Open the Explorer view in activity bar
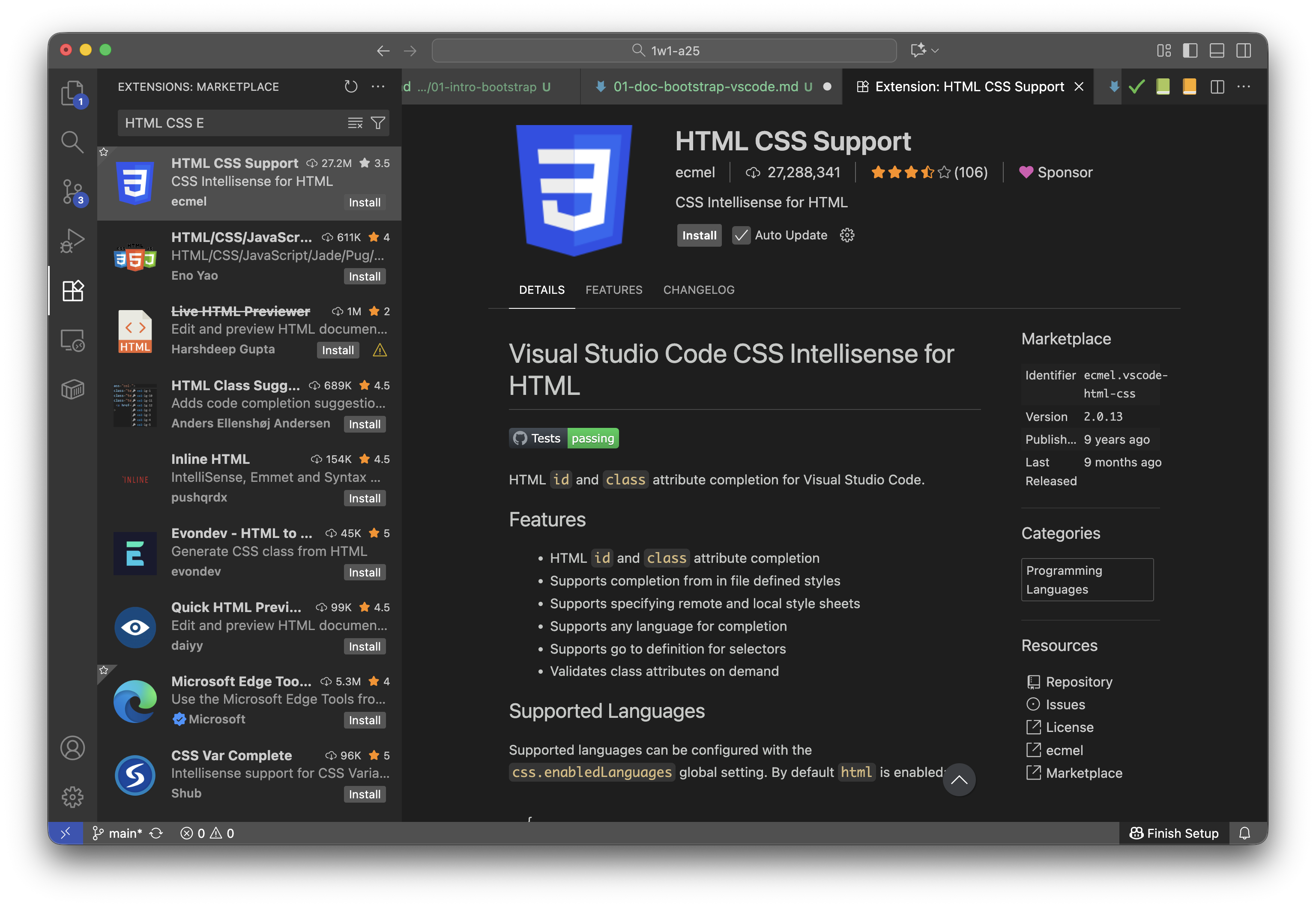 pyautogui.click(x=72, y=93)
